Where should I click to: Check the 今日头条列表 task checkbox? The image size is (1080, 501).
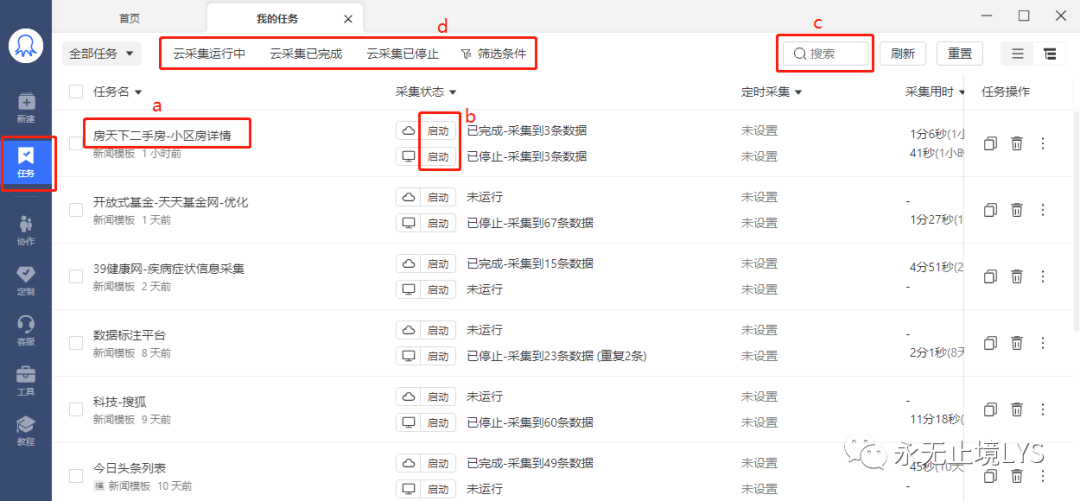(76, 476)
